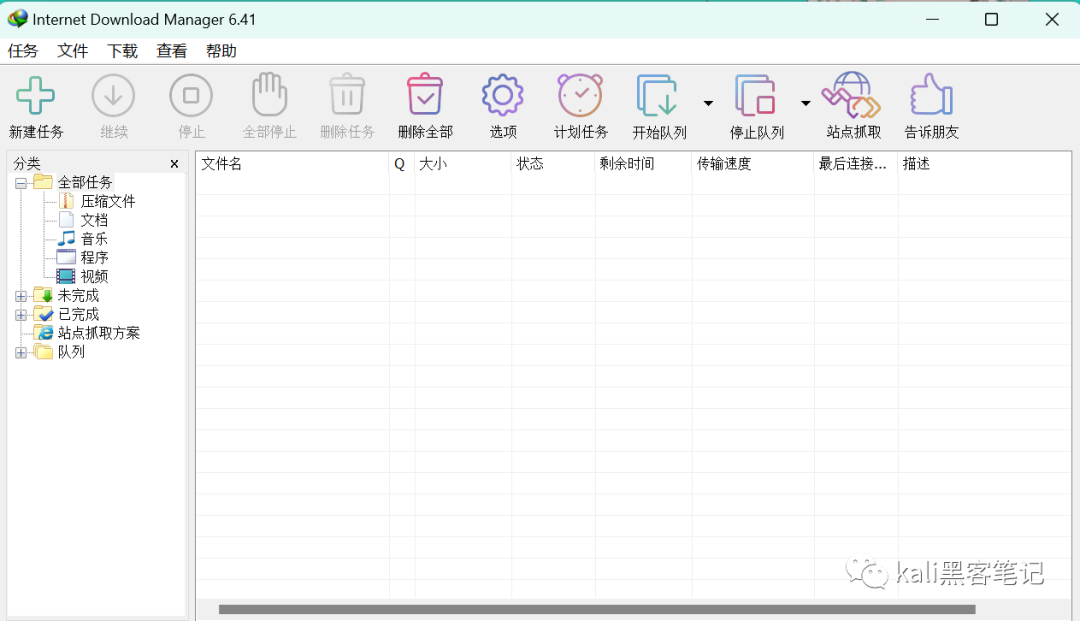This screenshot has height=621, width=1080.
Task: Maximize the Internet Download Manager window
Action: [x=991, y=19]
